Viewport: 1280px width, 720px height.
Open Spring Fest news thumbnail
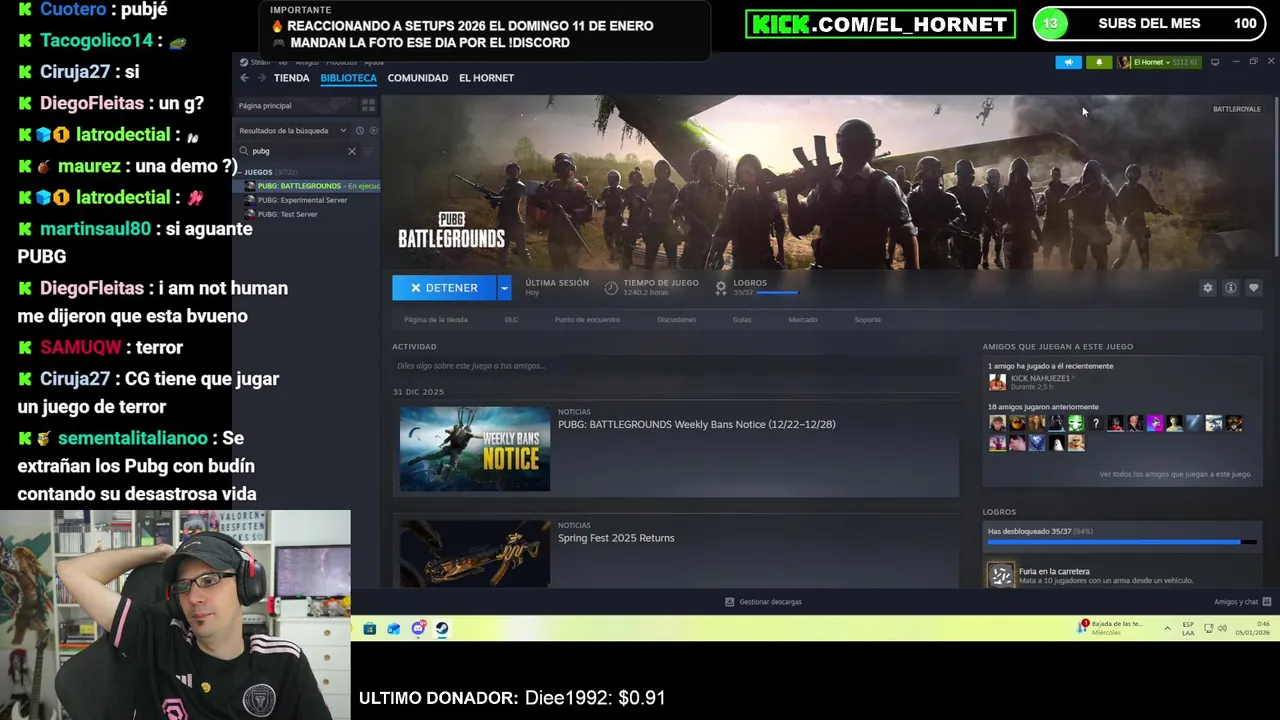point(475,553)
